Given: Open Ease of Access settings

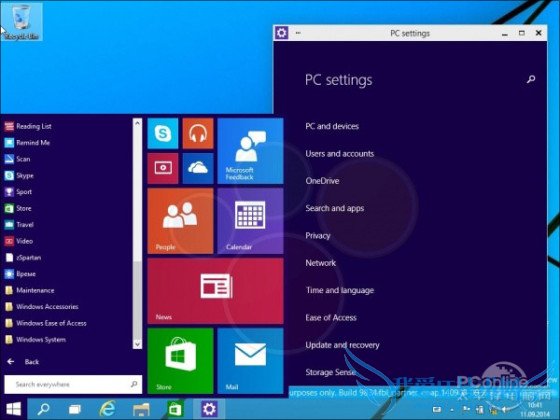Looking at the screenshot, I should pyautogui.click(x=331, y=318).
